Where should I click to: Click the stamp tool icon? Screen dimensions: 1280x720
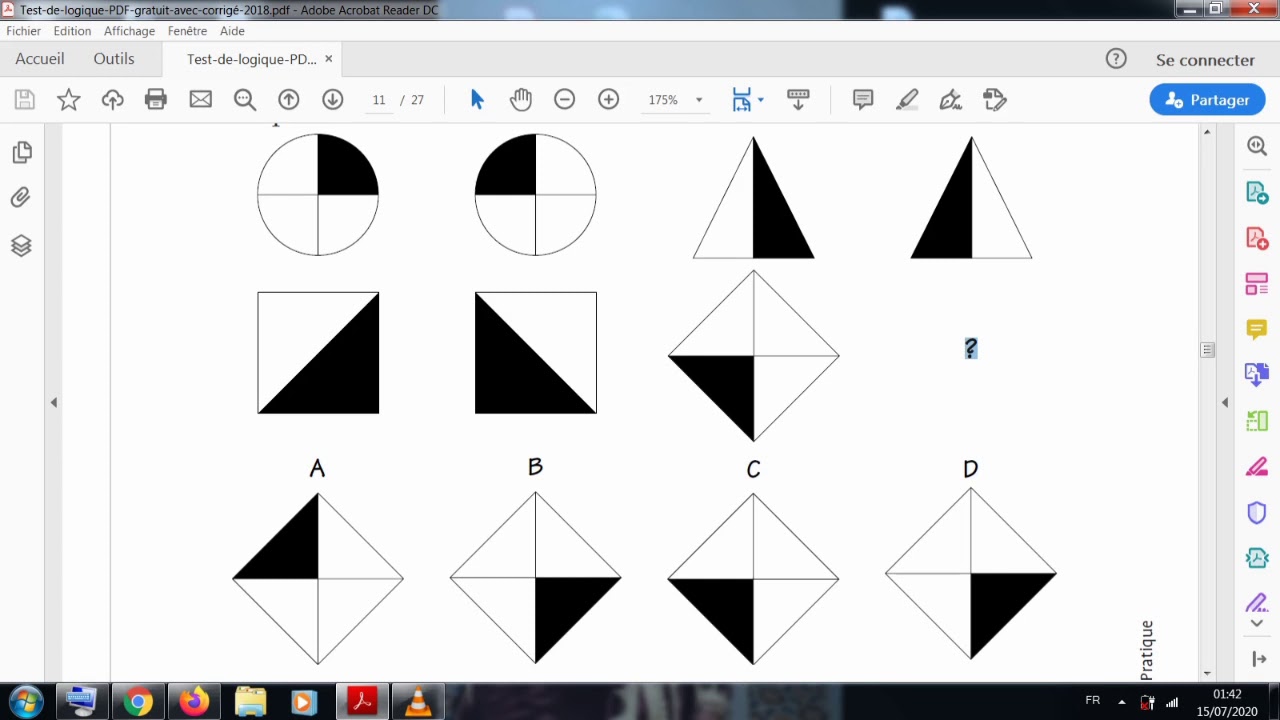point(994,100)
